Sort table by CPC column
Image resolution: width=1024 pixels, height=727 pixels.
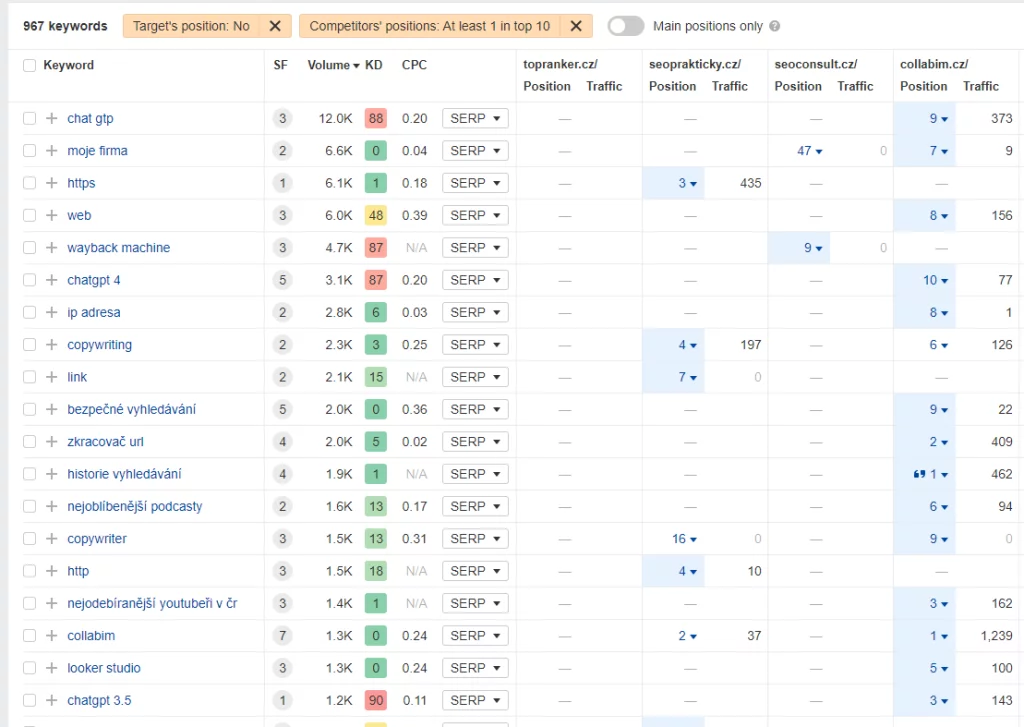pyautogui.click(x=414, y=65)
